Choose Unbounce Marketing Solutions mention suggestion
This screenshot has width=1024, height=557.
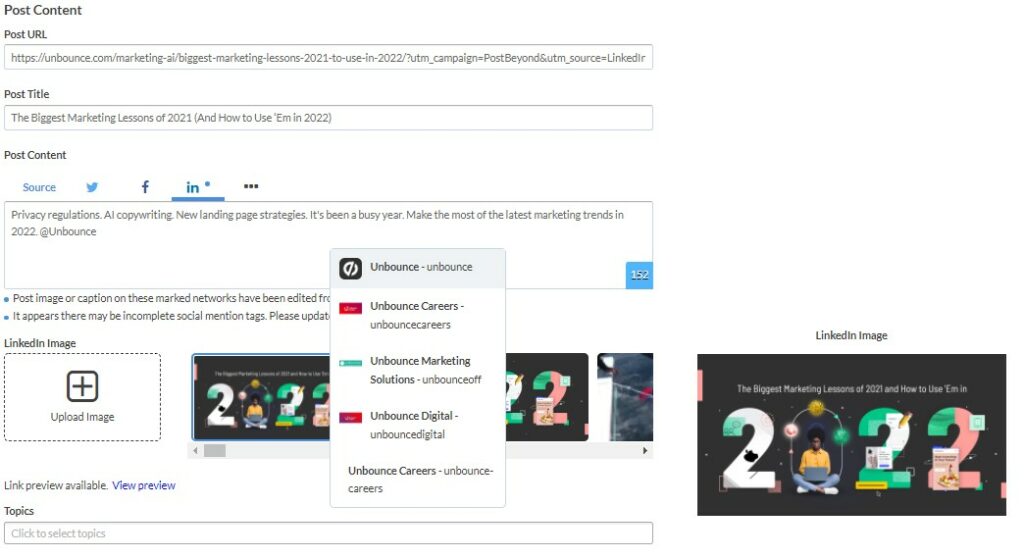pos(417,370)
